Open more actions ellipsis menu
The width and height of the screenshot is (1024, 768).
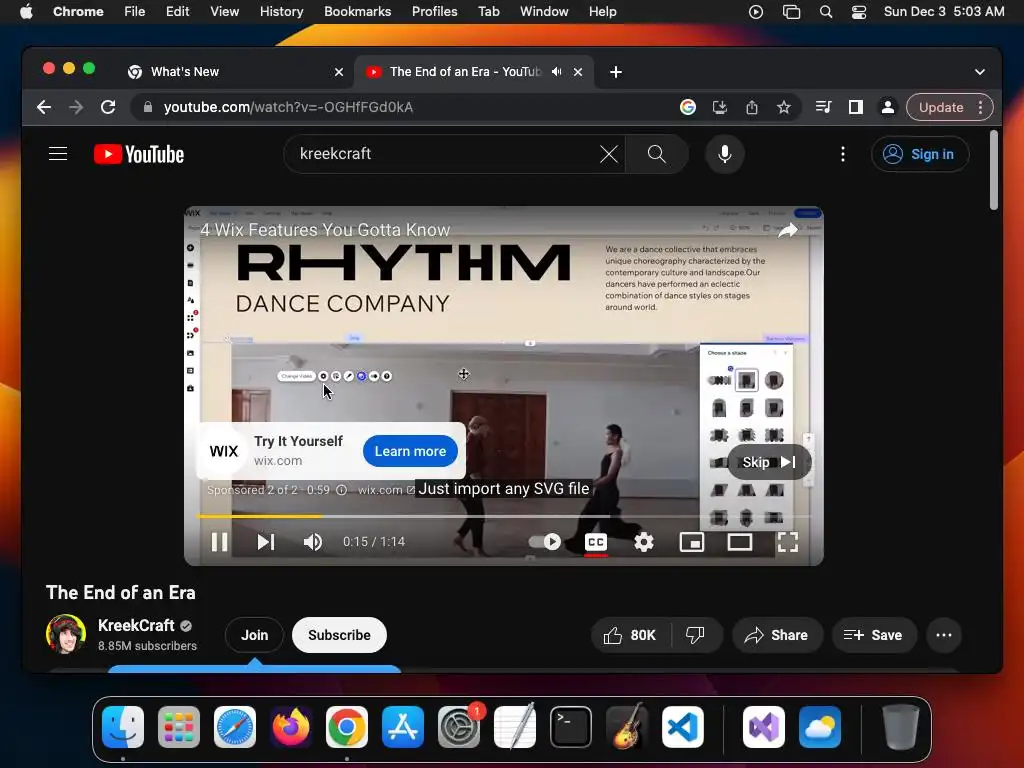point(944,635)
